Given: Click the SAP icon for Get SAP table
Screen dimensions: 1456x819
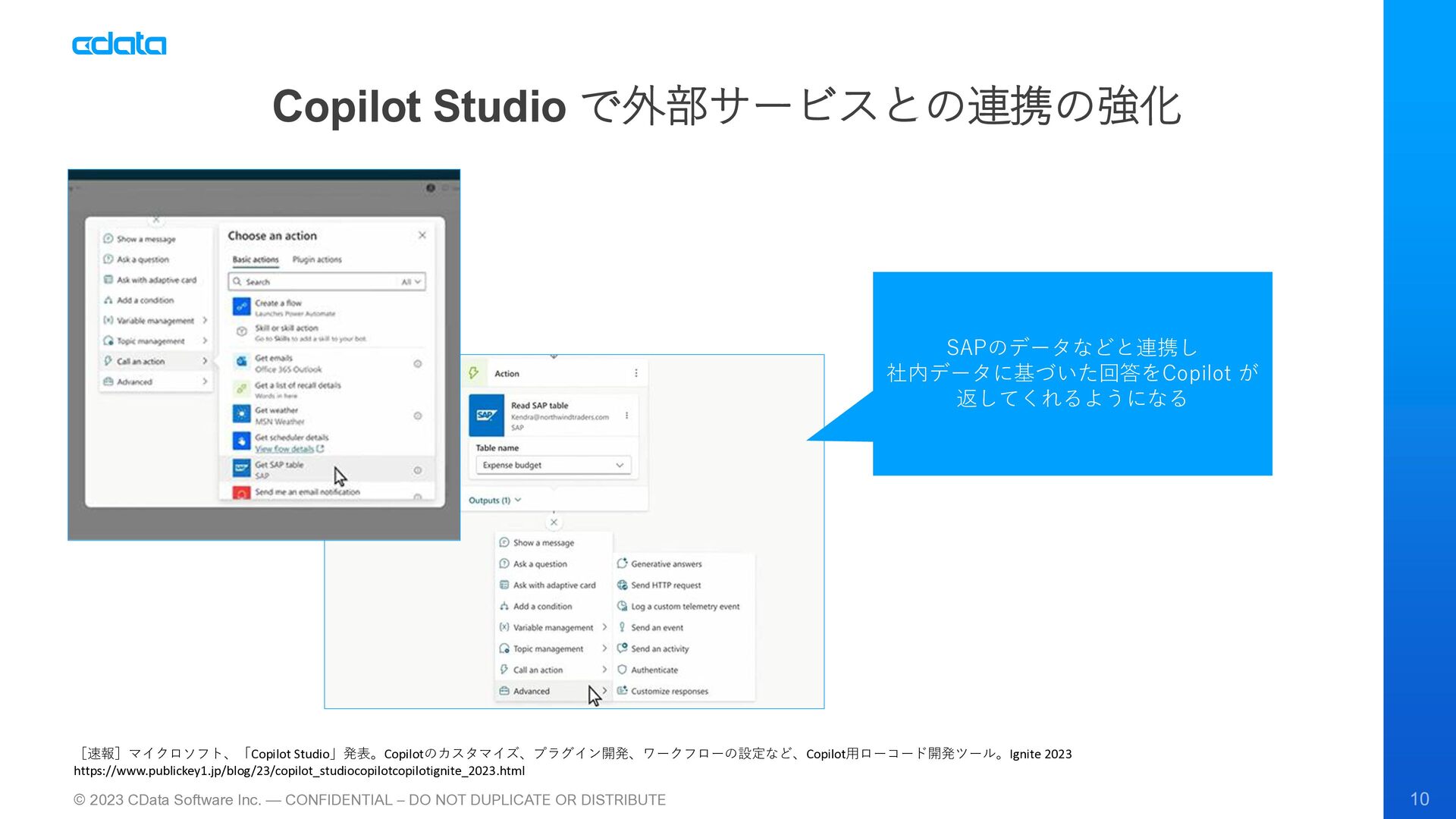Looking at the screenshot, I should [x=241, y=469].
